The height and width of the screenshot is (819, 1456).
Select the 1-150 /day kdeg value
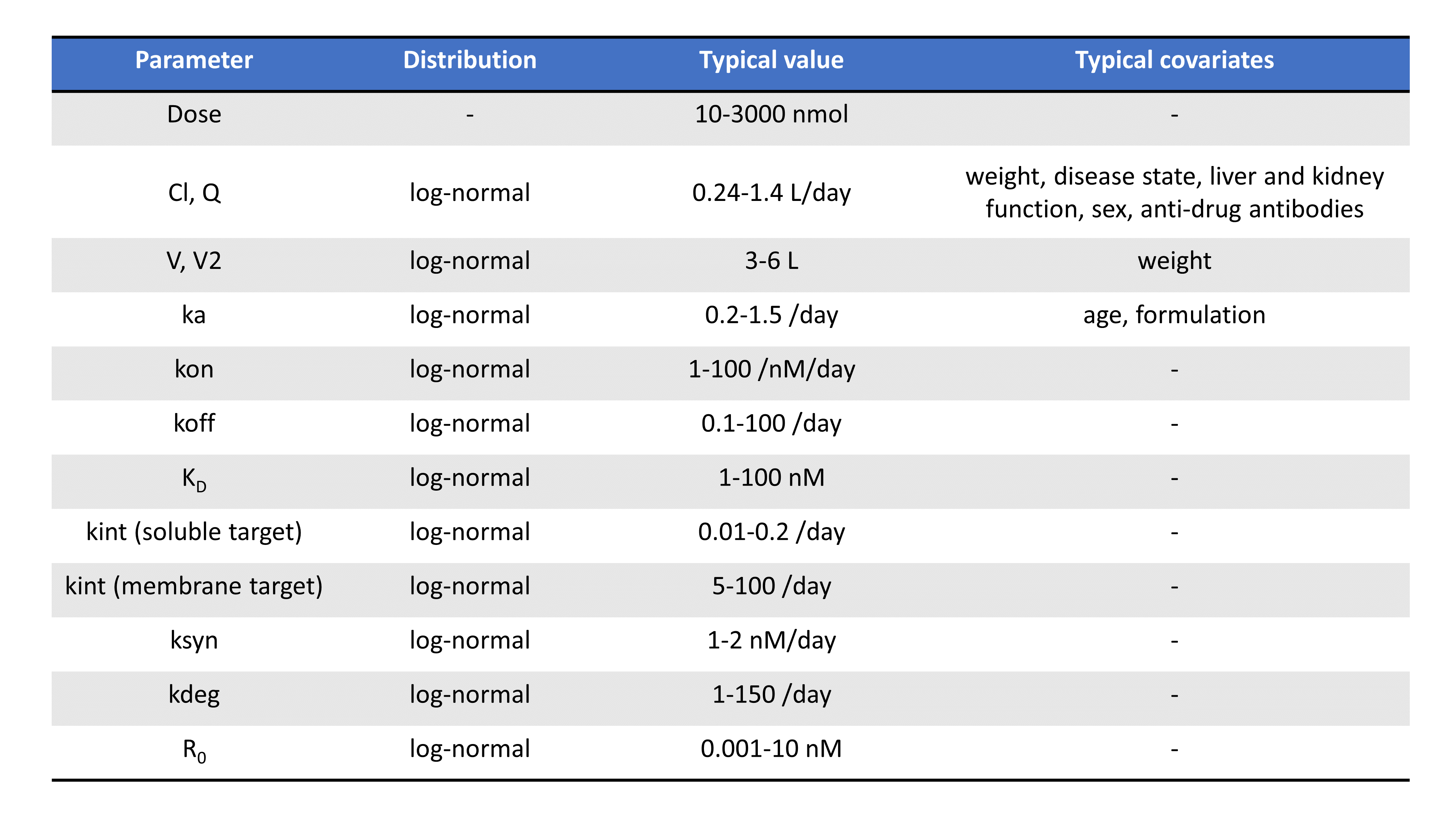pos(771,695)
